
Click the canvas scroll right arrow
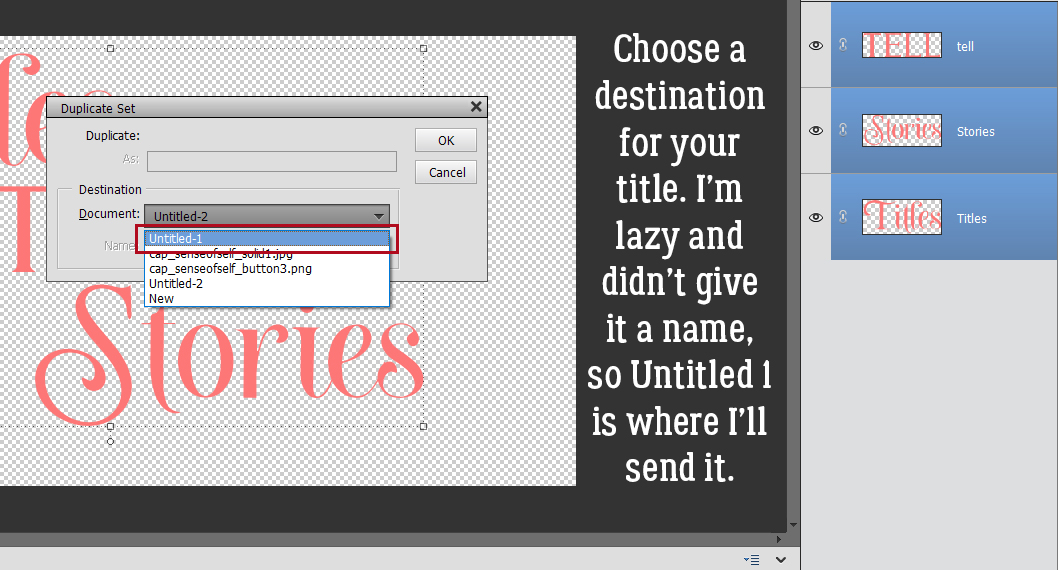click(779, 539)
